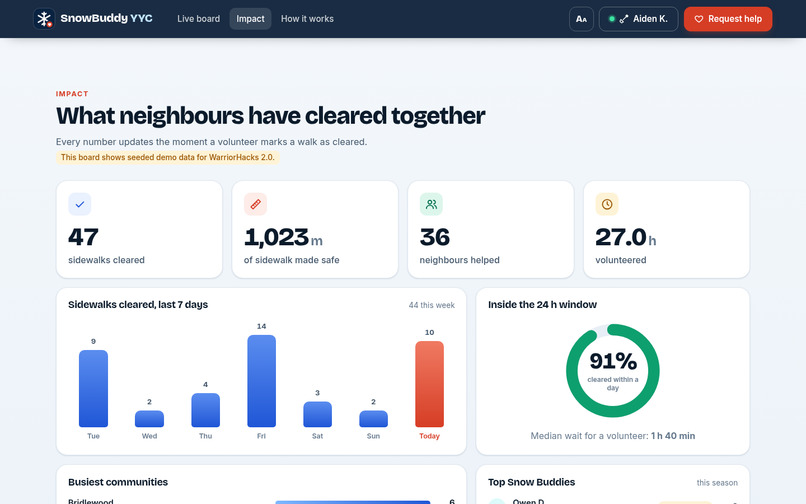Click the Bridlewood community progress bar
This screenshot has width=806, height=504.
[353, 502]
